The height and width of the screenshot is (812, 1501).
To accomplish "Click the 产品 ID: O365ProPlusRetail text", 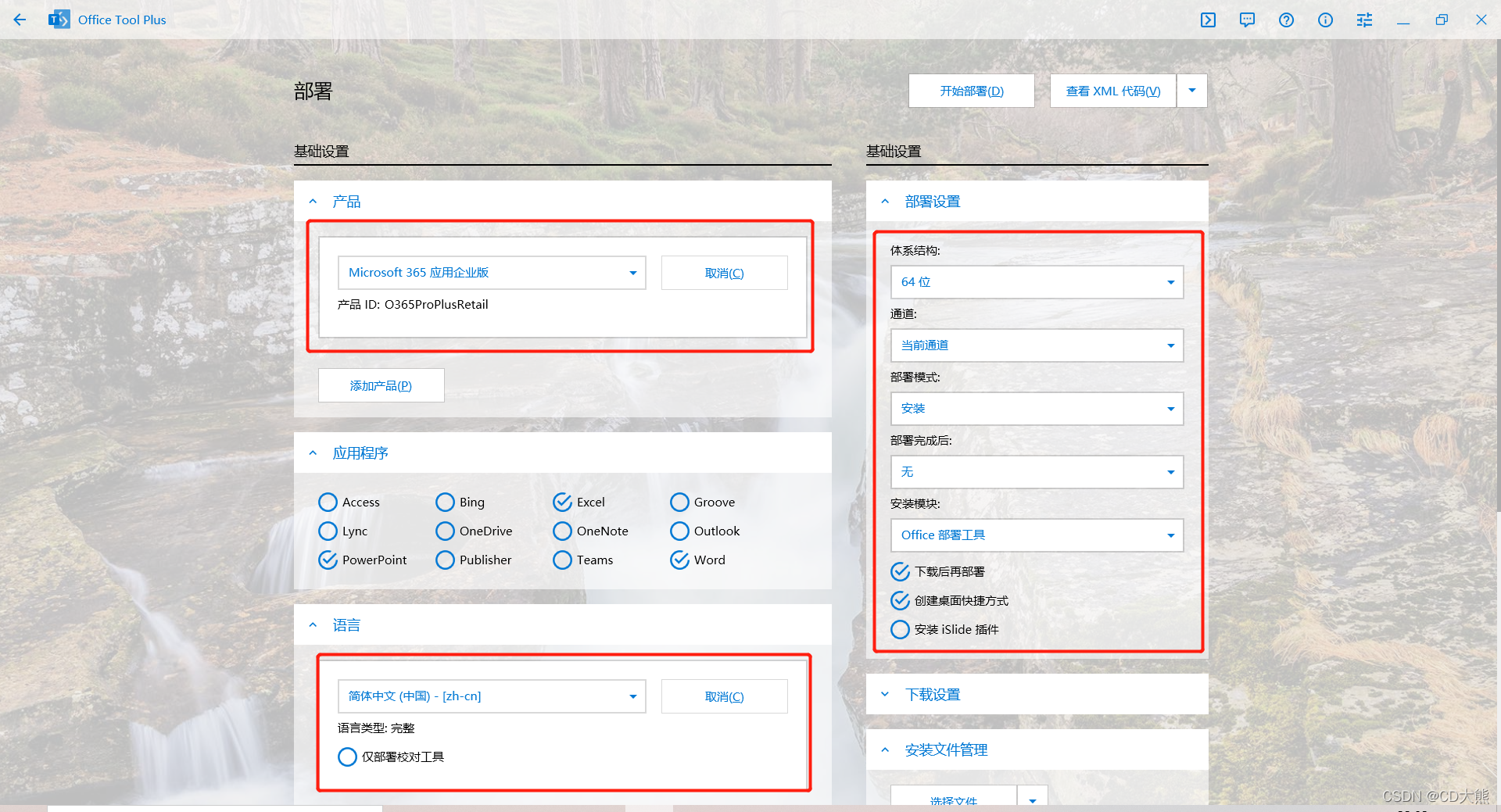I will point(413,305).
